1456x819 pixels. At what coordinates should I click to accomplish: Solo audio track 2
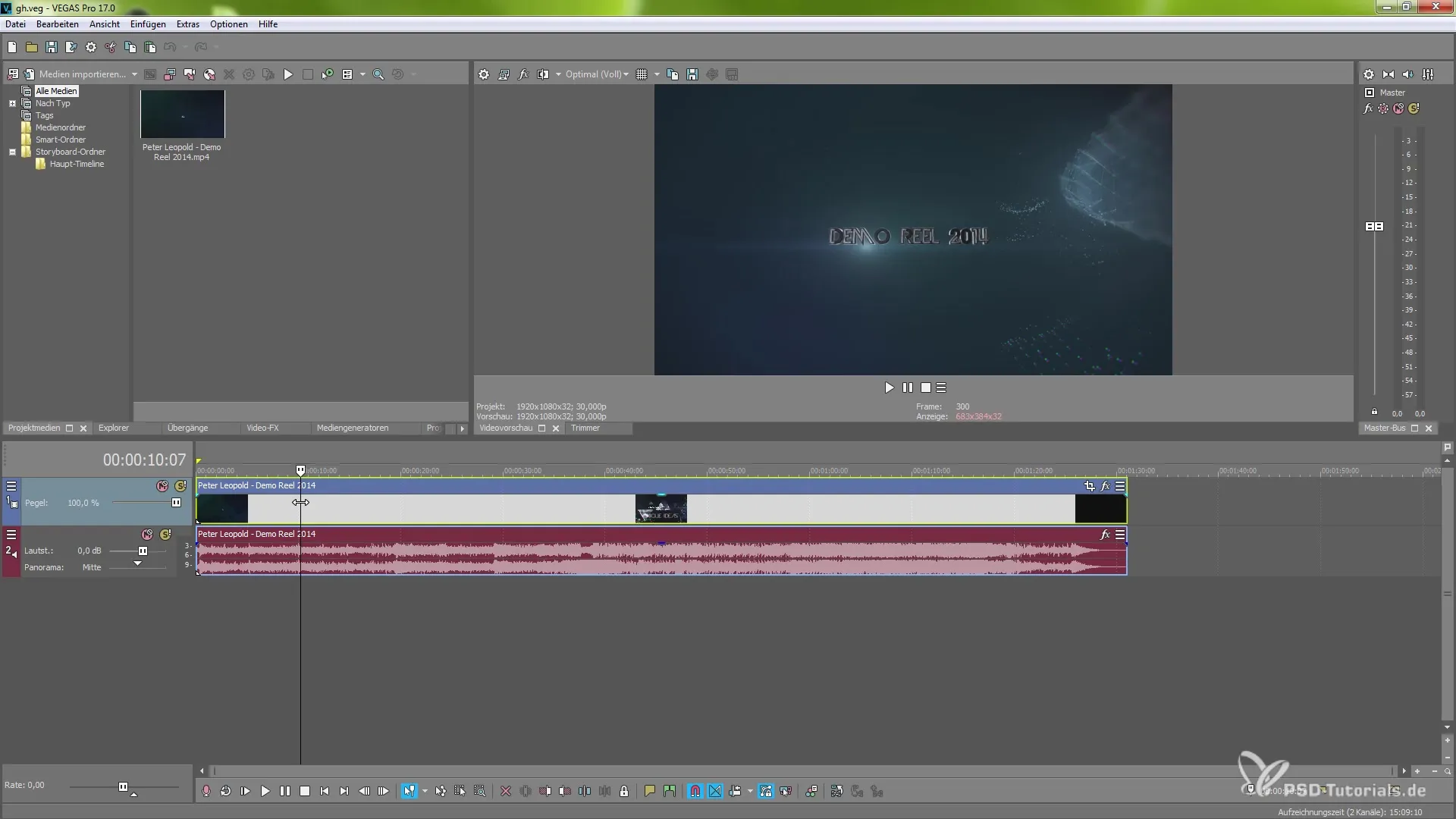click(165, 535)
